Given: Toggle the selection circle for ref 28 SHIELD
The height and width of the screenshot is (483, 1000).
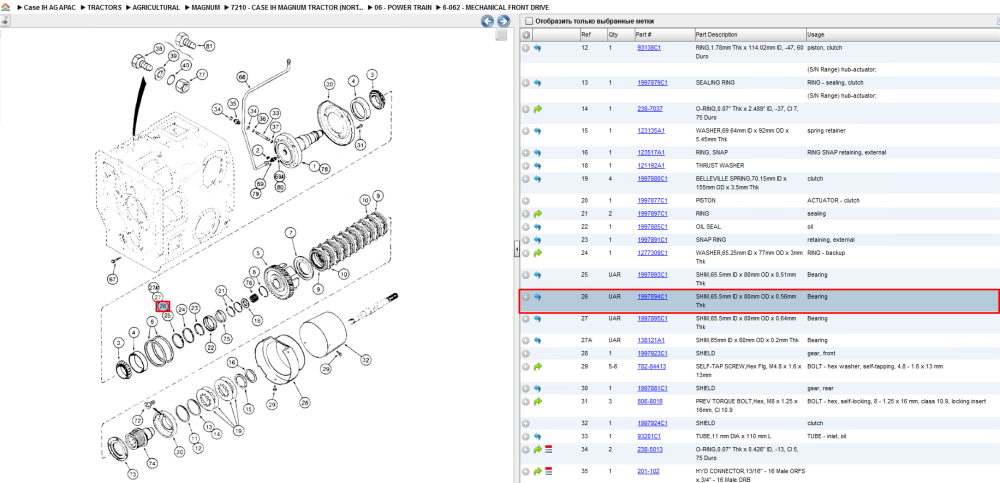Looking at the screenshot, I should 526,353.
